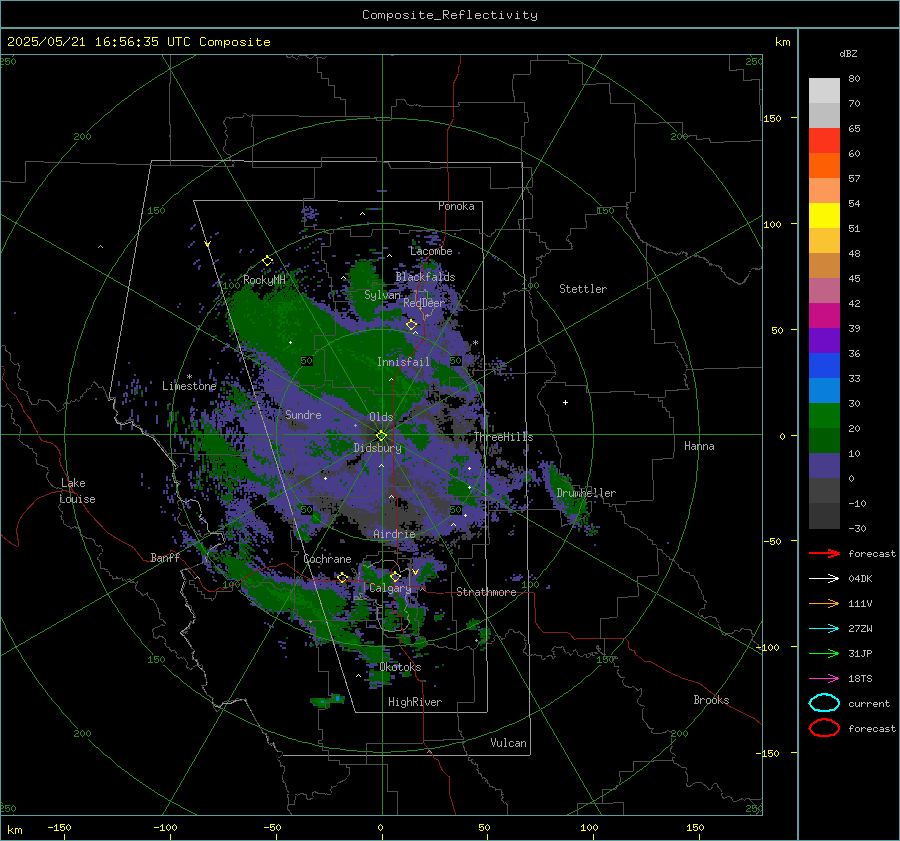Click the Limestone label
The width and height of the screenshot is (900, 841).
point(189,386)
